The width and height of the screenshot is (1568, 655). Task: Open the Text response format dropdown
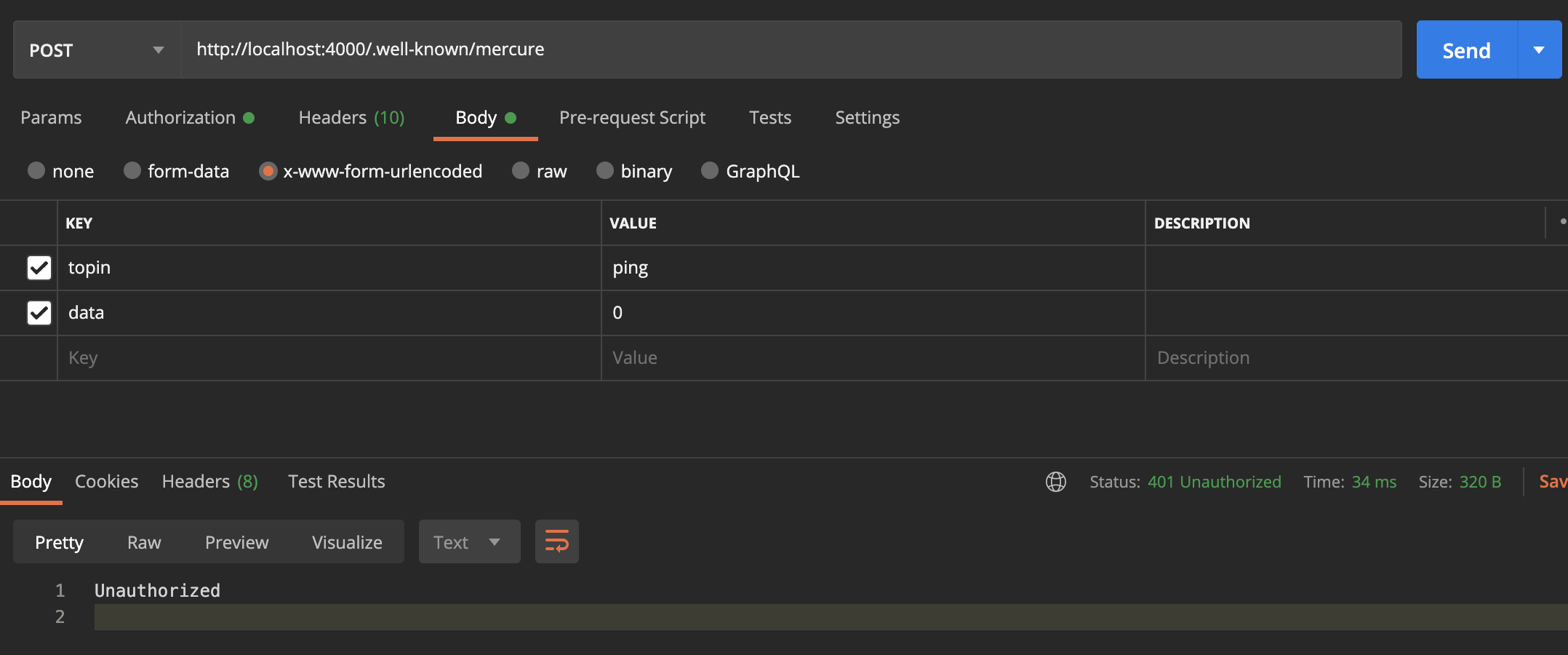(x=468, y=541)
